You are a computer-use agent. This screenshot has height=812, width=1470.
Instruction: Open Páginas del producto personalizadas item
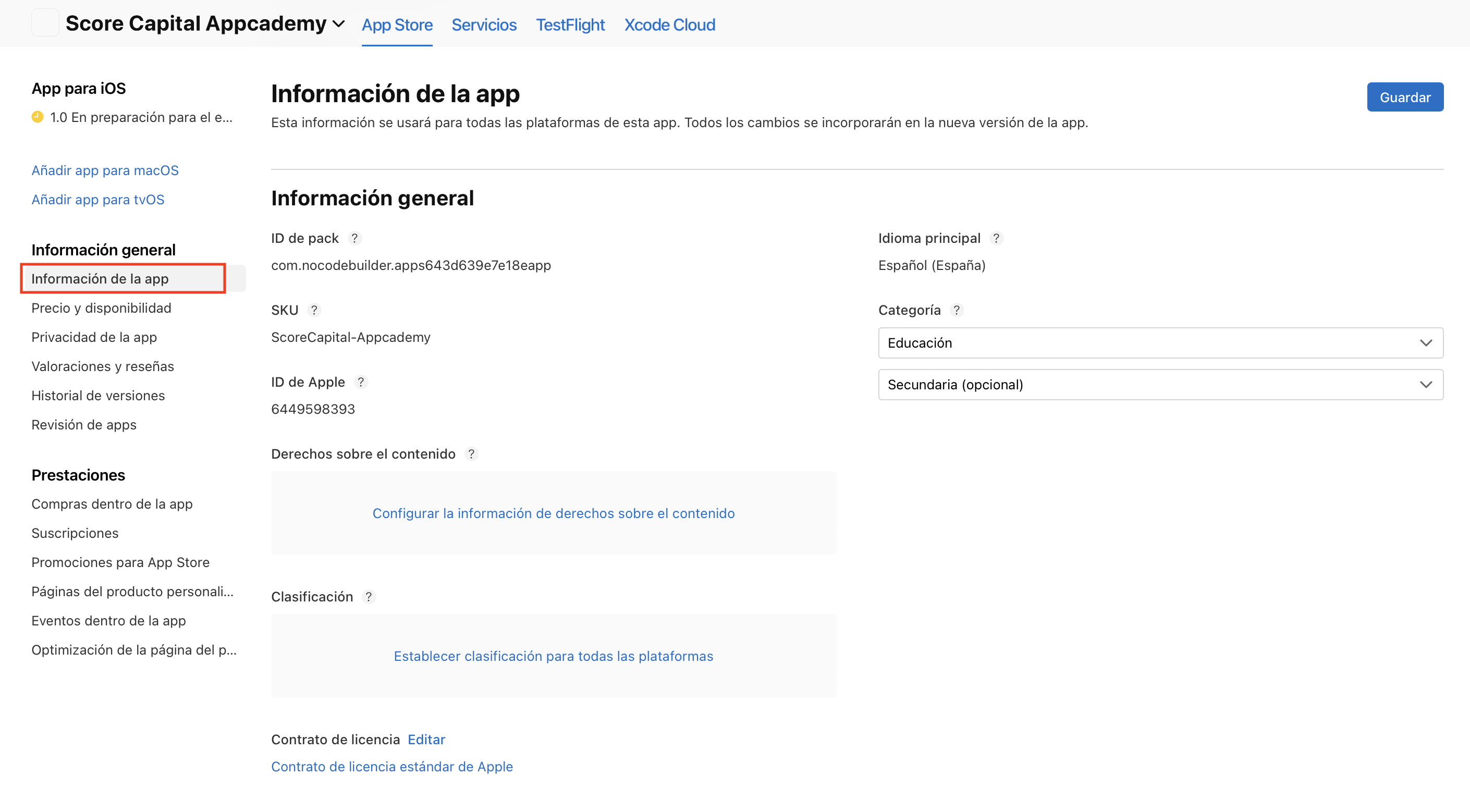(132, 592)
